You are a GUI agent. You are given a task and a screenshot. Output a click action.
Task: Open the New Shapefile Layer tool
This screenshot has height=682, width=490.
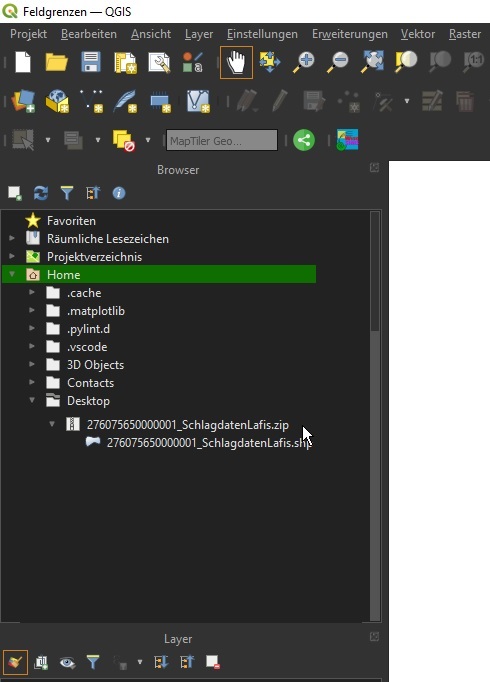pyautogui.click(x=91, y=101)
